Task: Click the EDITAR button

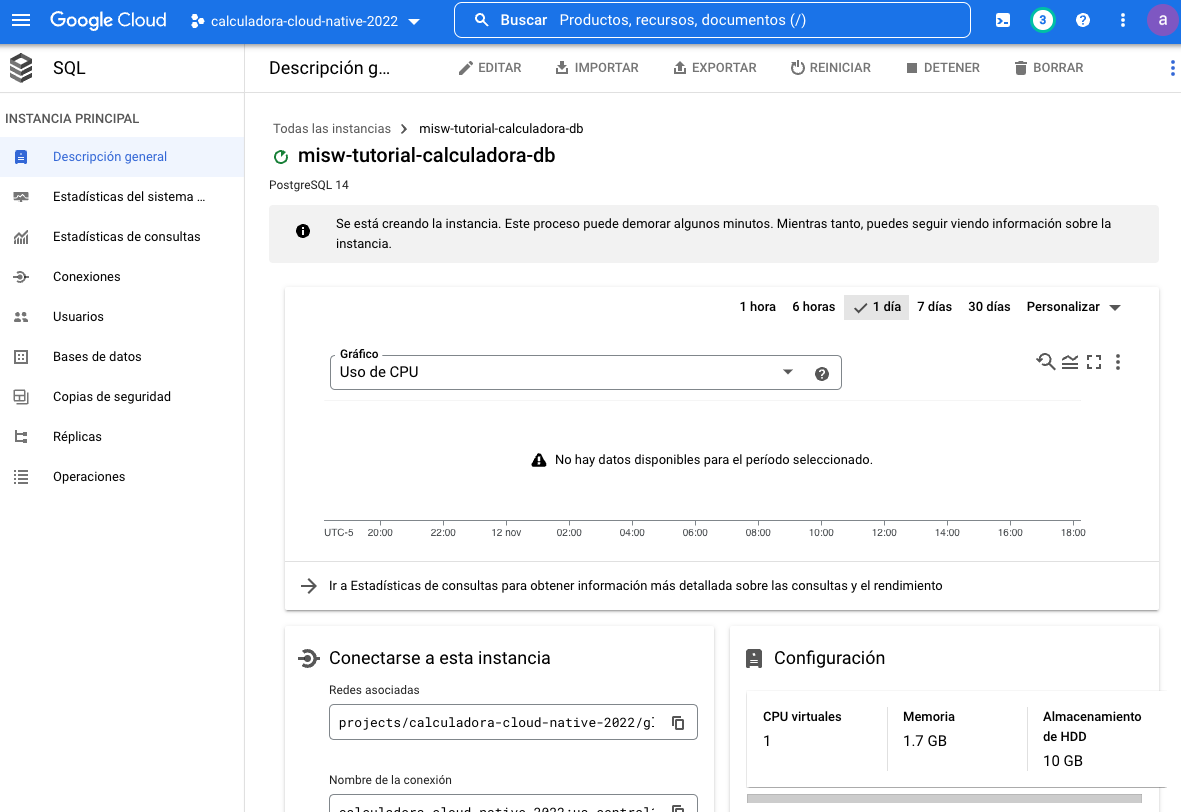Action: click(x=490, y=68)
